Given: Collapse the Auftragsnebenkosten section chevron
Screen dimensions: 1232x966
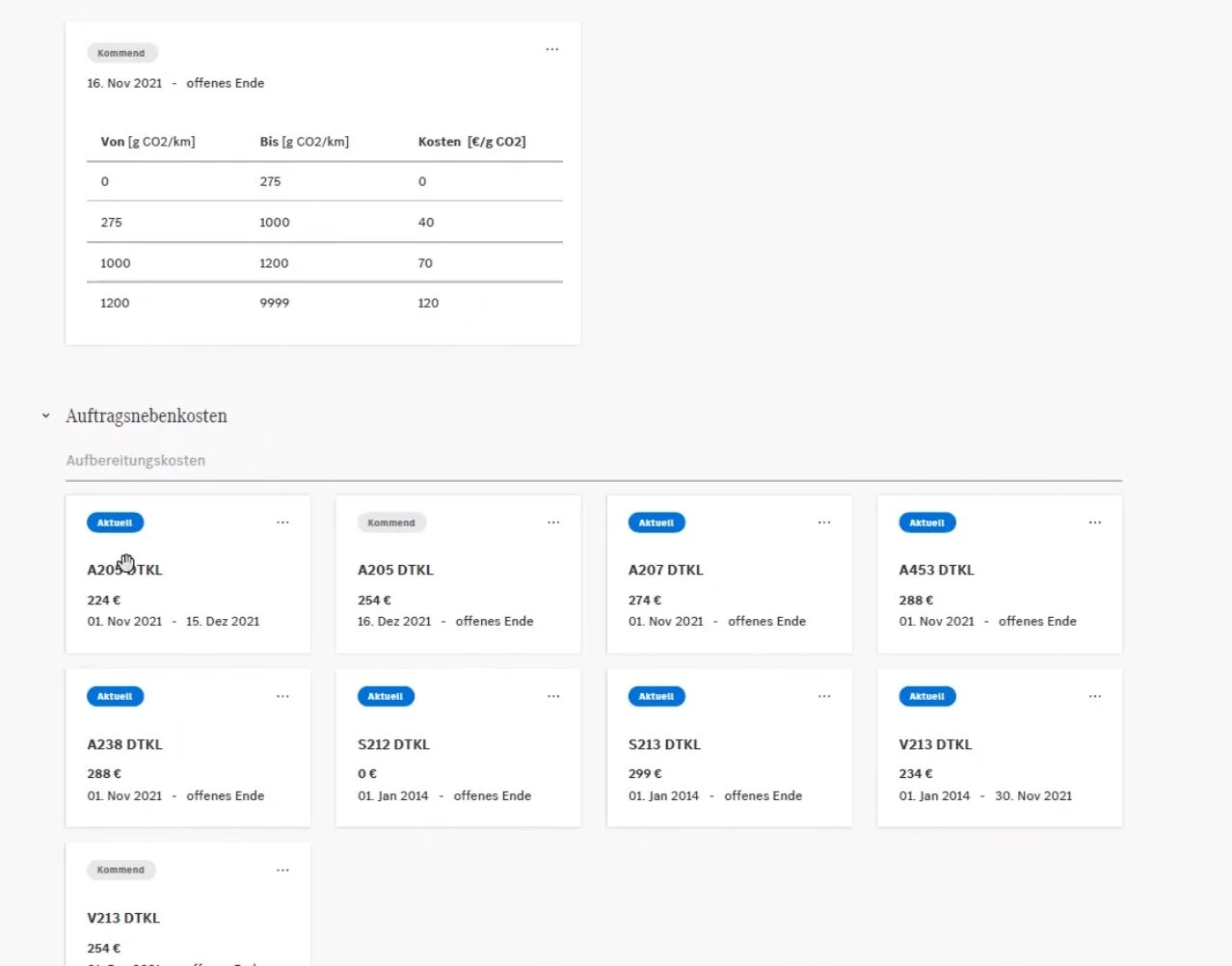Looking at the screenshot, I should pos(45,416).
